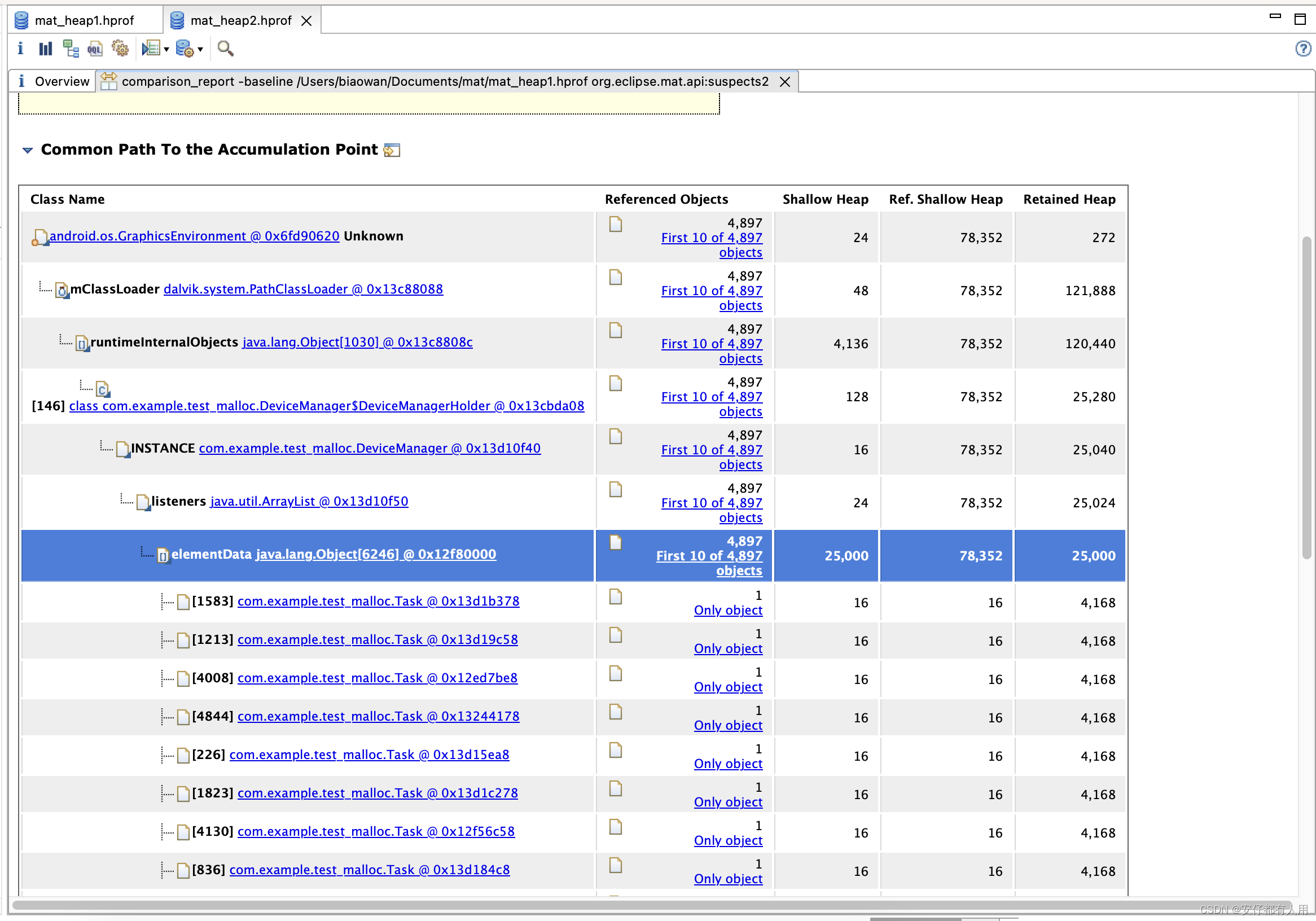Click the Open Query Browser icon
This screenshot has width=1316, height=921.
click(x=185, y=49)
